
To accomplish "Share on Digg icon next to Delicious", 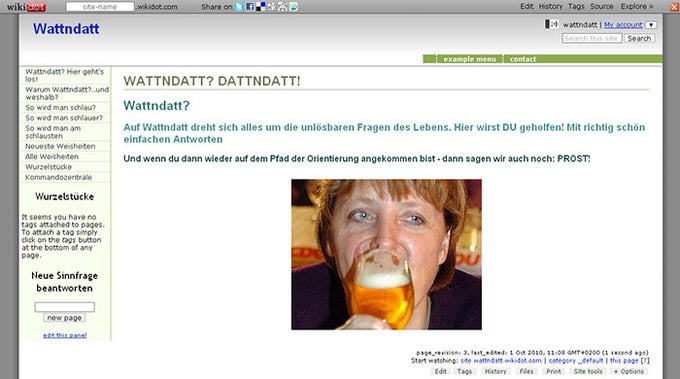I will coord(271,7).
